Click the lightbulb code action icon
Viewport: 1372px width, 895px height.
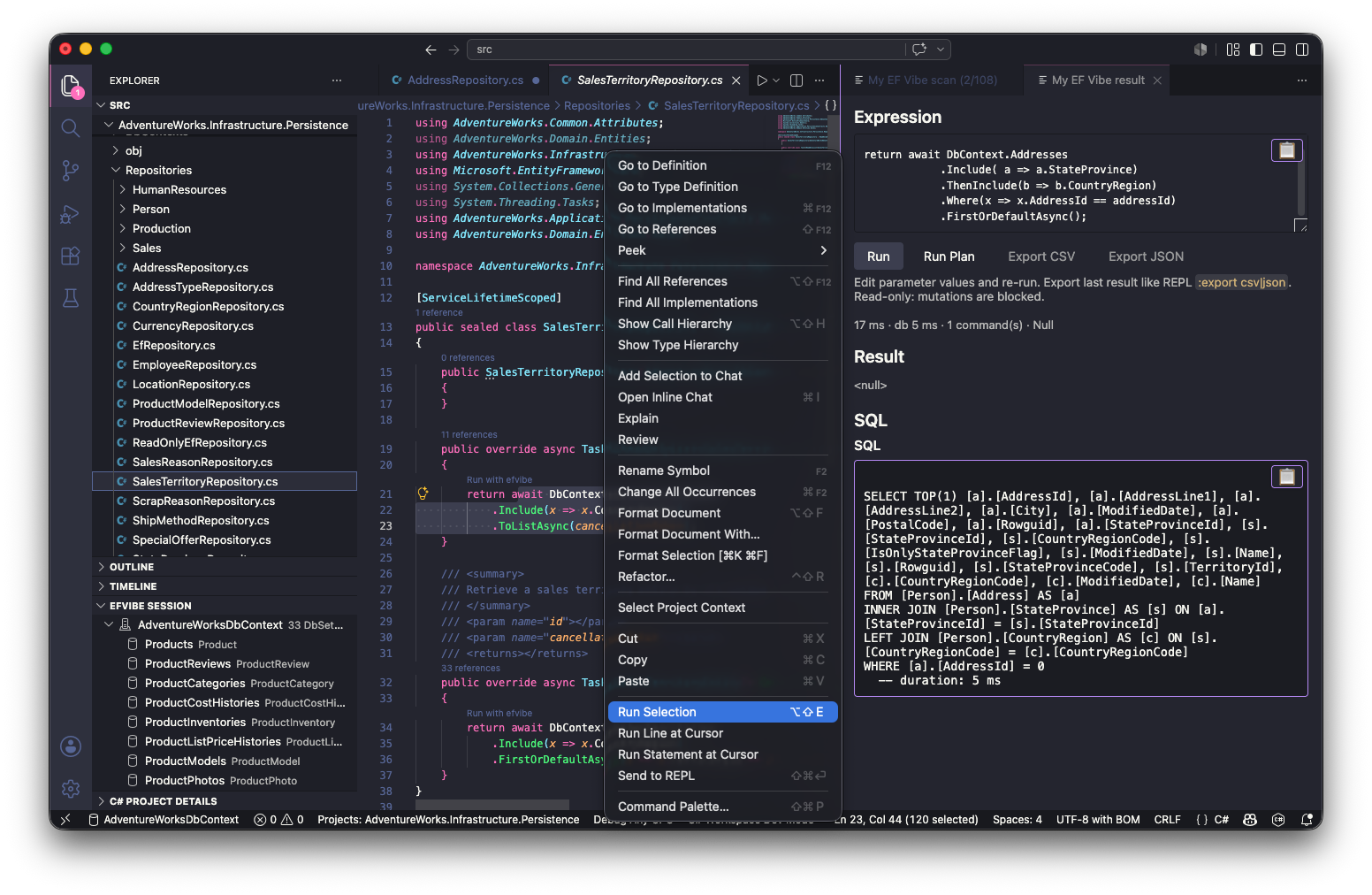[423, 493]
